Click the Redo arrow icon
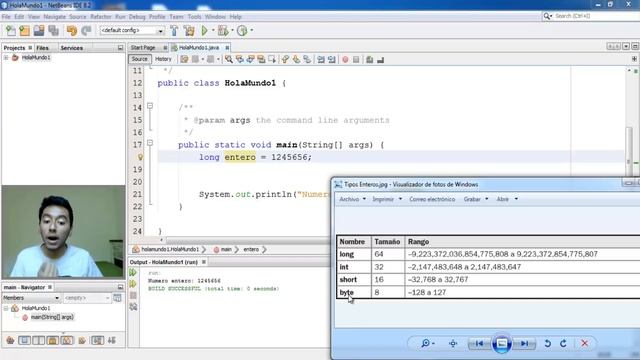The image size is (640, 360). tap(86, 31)
